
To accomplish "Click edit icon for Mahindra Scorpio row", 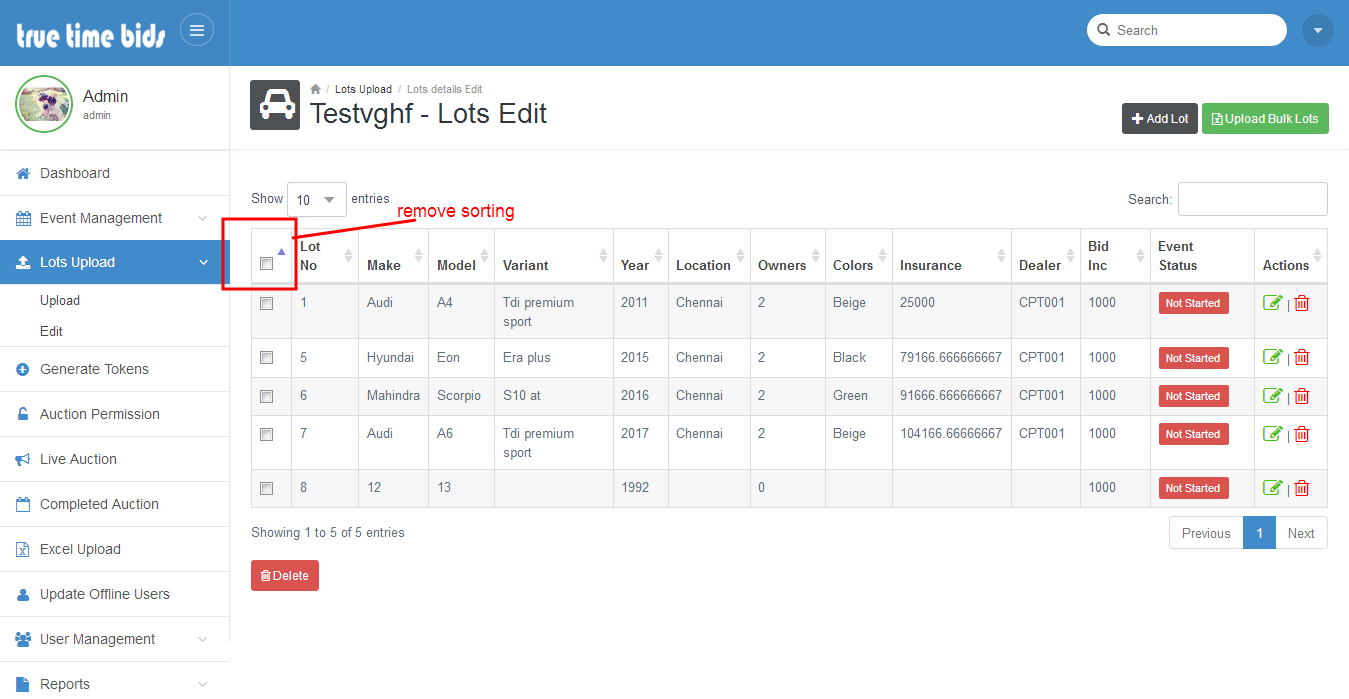I will pos(1272,395).
